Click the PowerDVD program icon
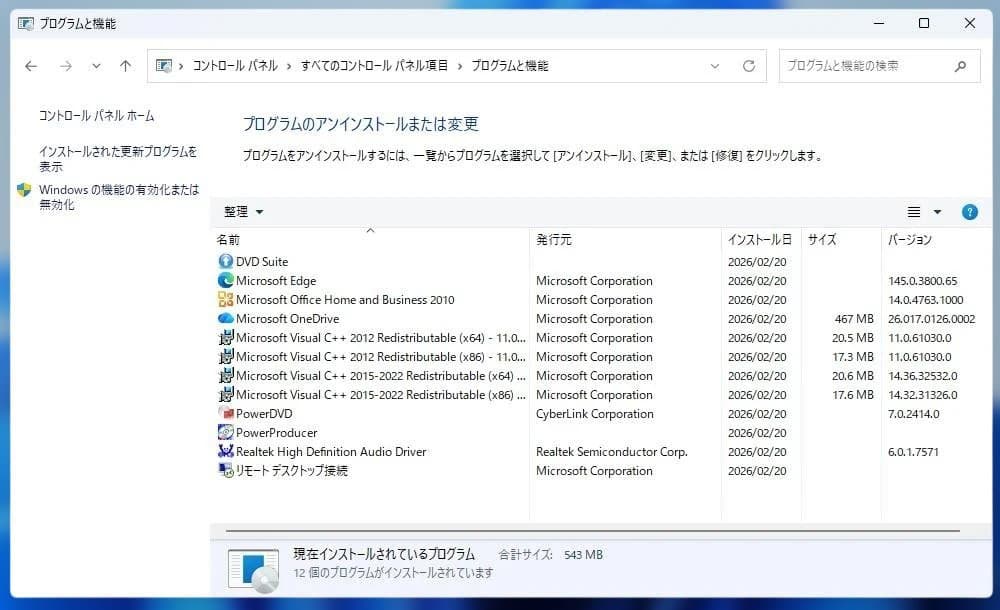The width and height of the screenshot is (1000, 610). [x=226, y=413]
